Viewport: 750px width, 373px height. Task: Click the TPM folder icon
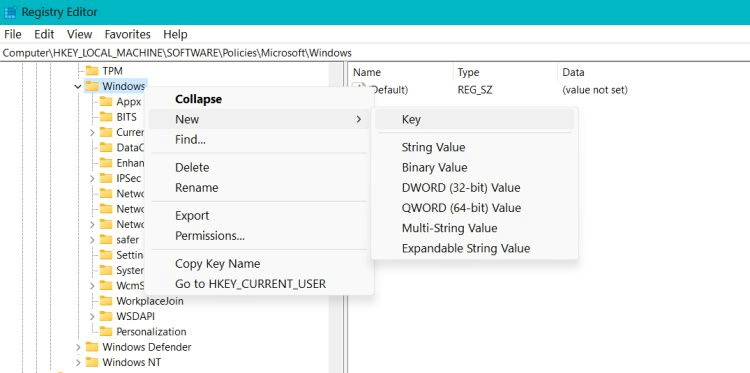coord(92,71)
